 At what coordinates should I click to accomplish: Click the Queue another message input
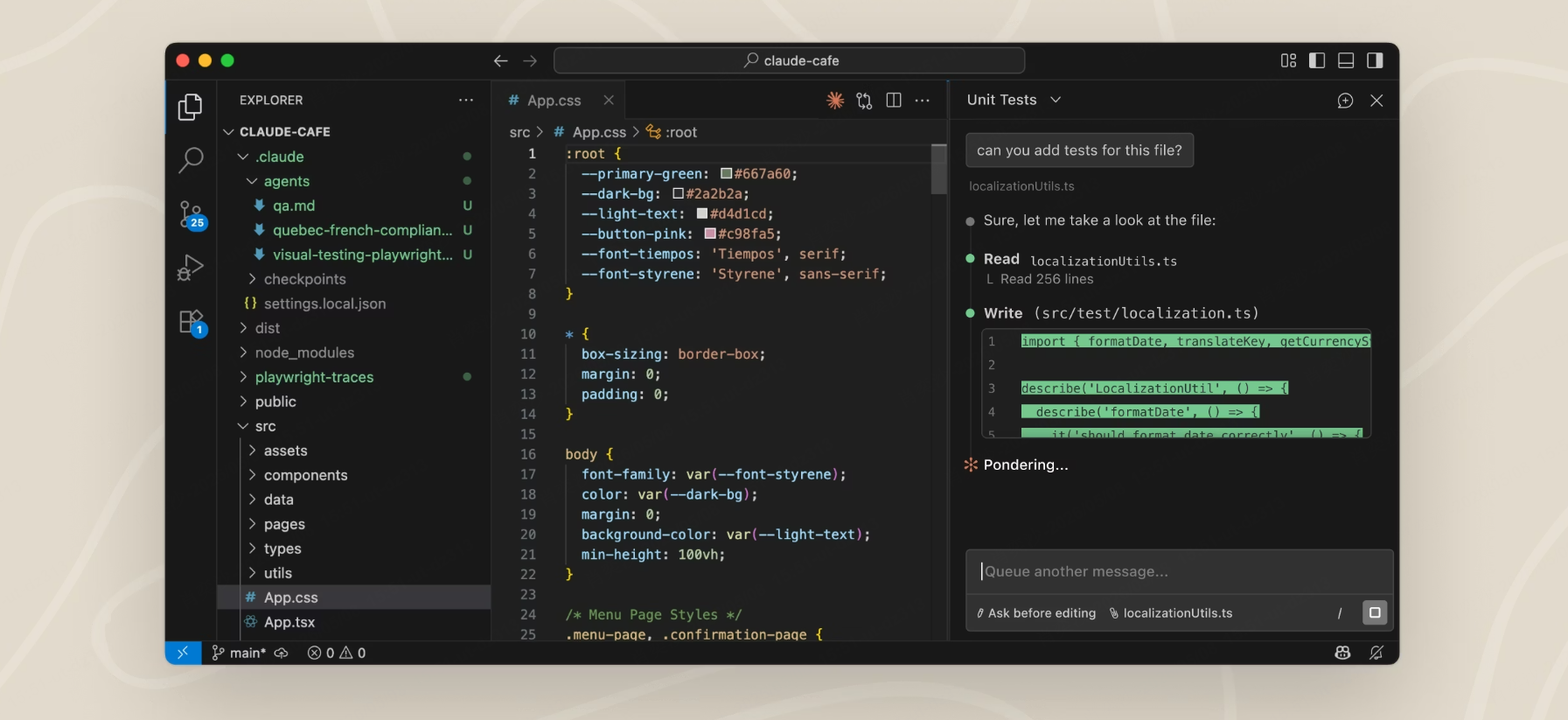coord(1179,571)
